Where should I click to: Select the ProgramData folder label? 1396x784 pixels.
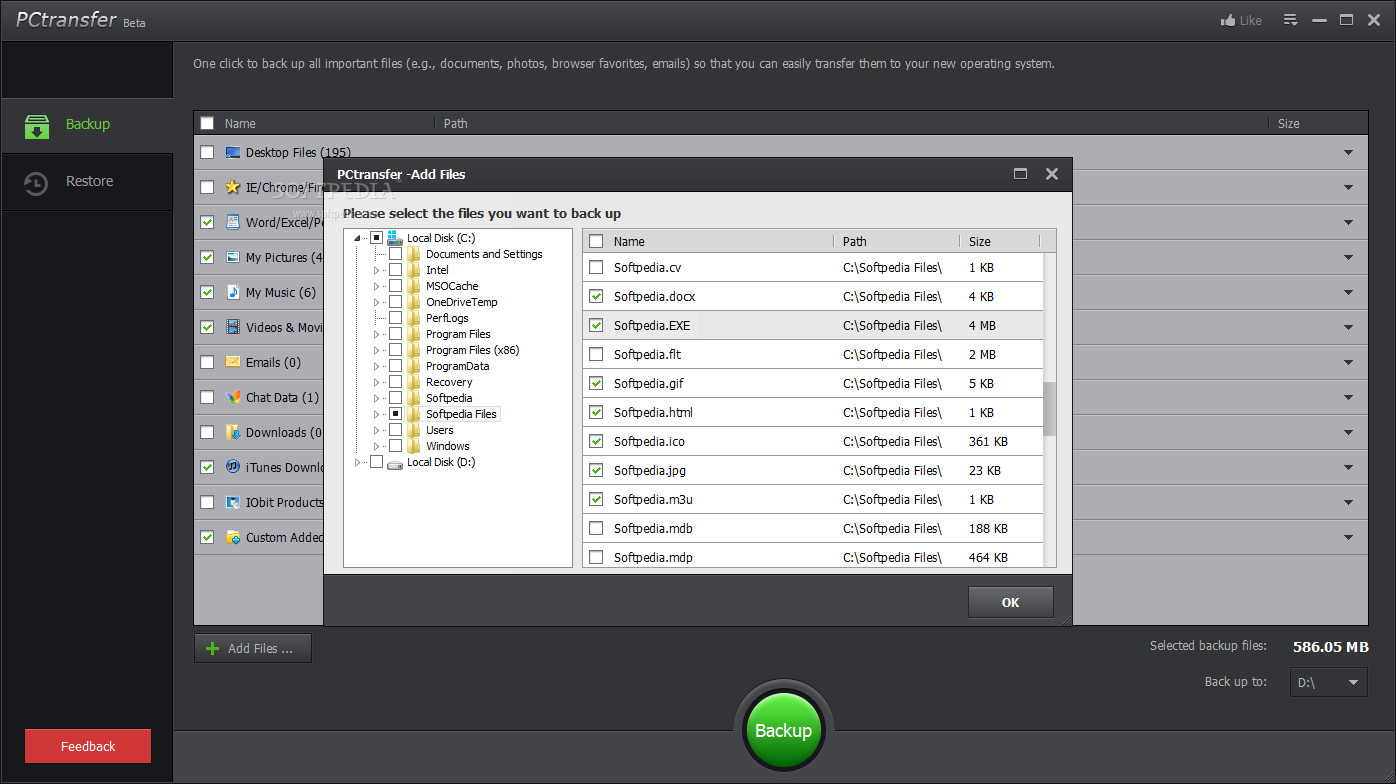(457, 366)
